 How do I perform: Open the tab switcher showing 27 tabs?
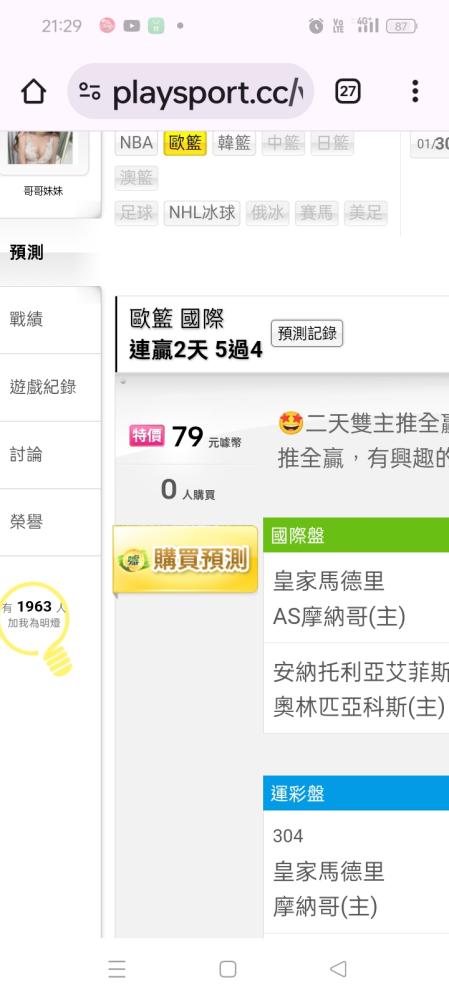pos(348,92)
